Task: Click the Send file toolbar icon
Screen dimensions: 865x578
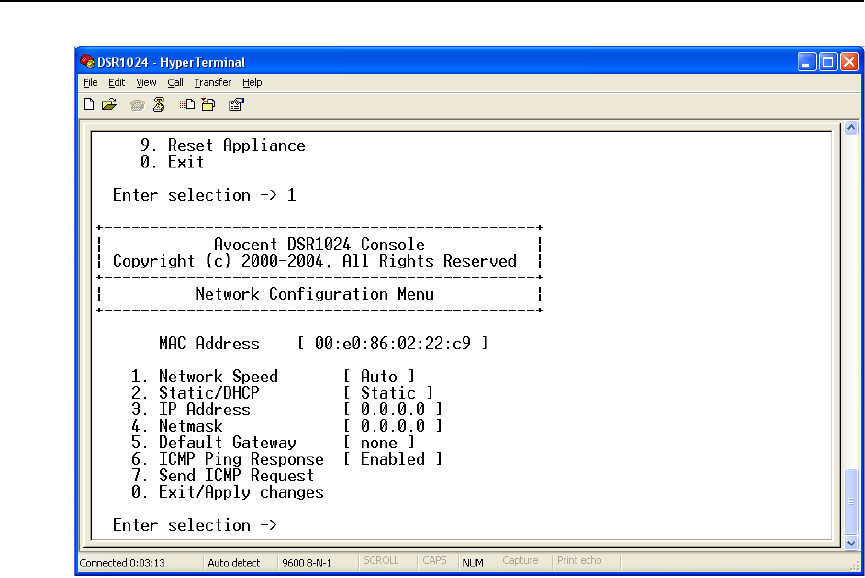Action: point(187,103)
